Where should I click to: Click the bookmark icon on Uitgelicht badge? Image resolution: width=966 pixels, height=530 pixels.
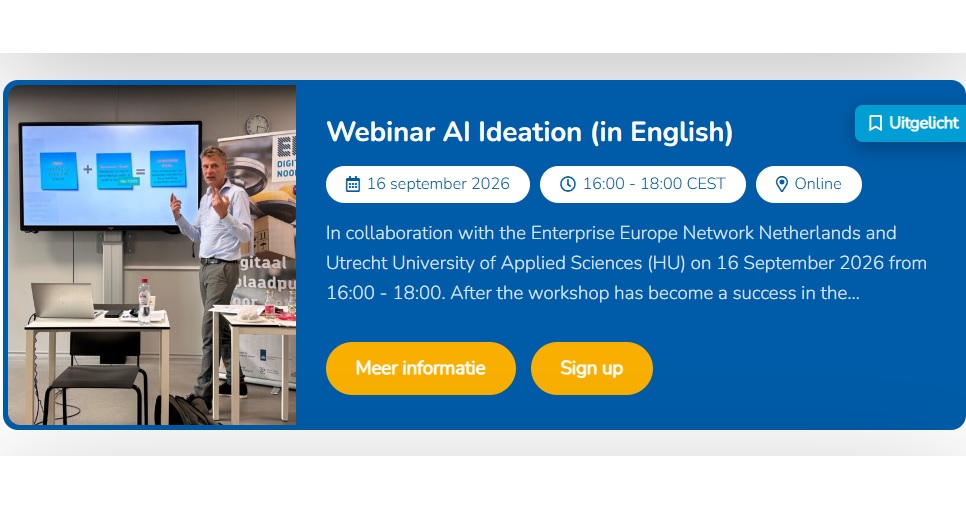[875, 123]
